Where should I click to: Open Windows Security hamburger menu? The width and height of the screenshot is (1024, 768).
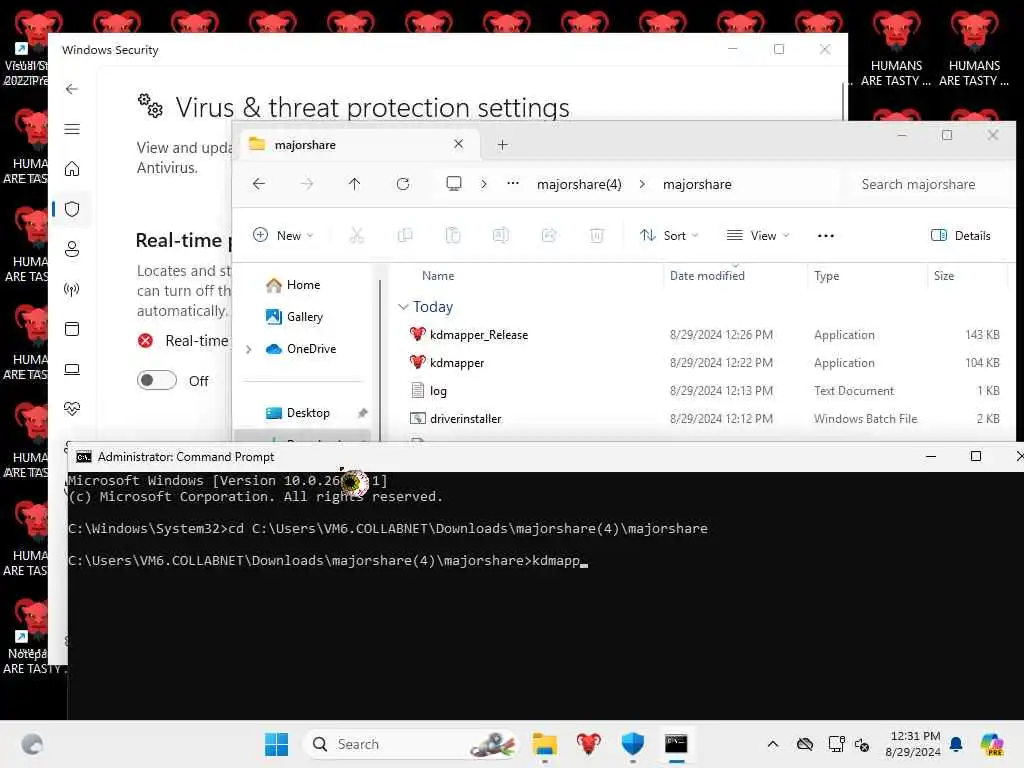(72, 129)
